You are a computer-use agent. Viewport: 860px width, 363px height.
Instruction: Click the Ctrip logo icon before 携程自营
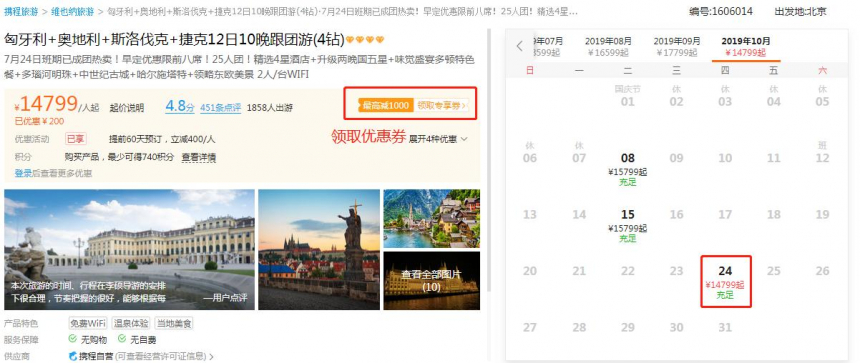tap(73, 356)
